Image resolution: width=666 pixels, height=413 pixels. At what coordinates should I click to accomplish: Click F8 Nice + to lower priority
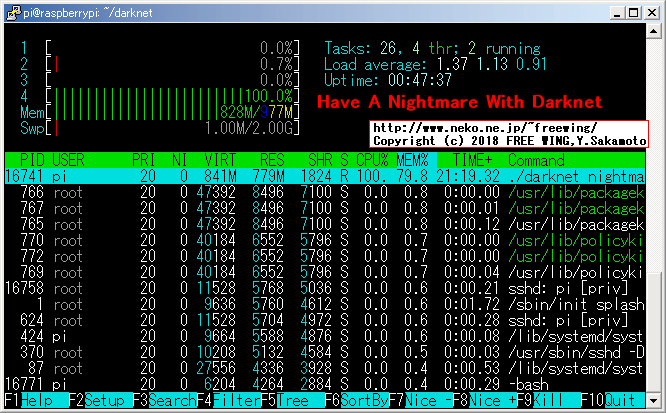[490, 398]
